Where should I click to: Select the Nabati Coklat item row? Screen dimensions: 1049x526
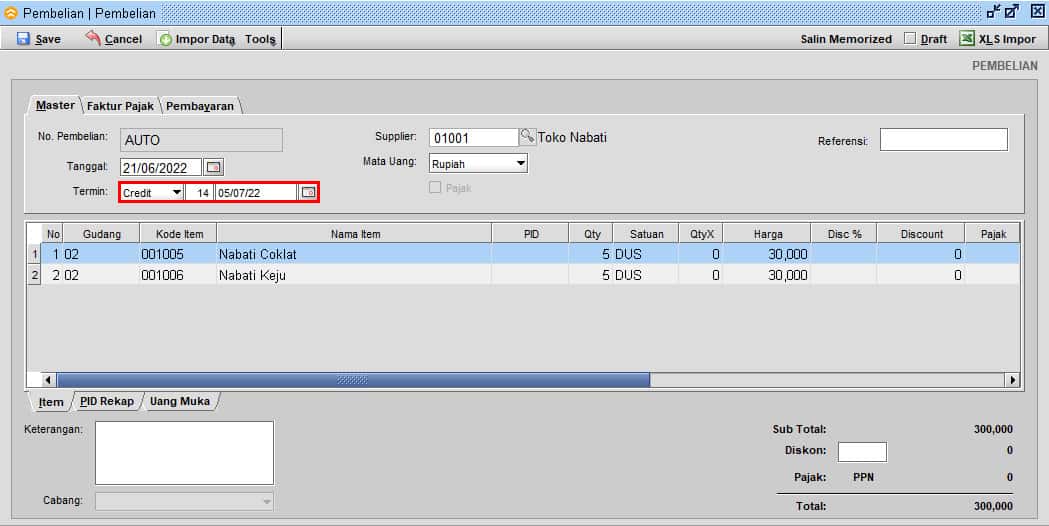tap(529, 254)
